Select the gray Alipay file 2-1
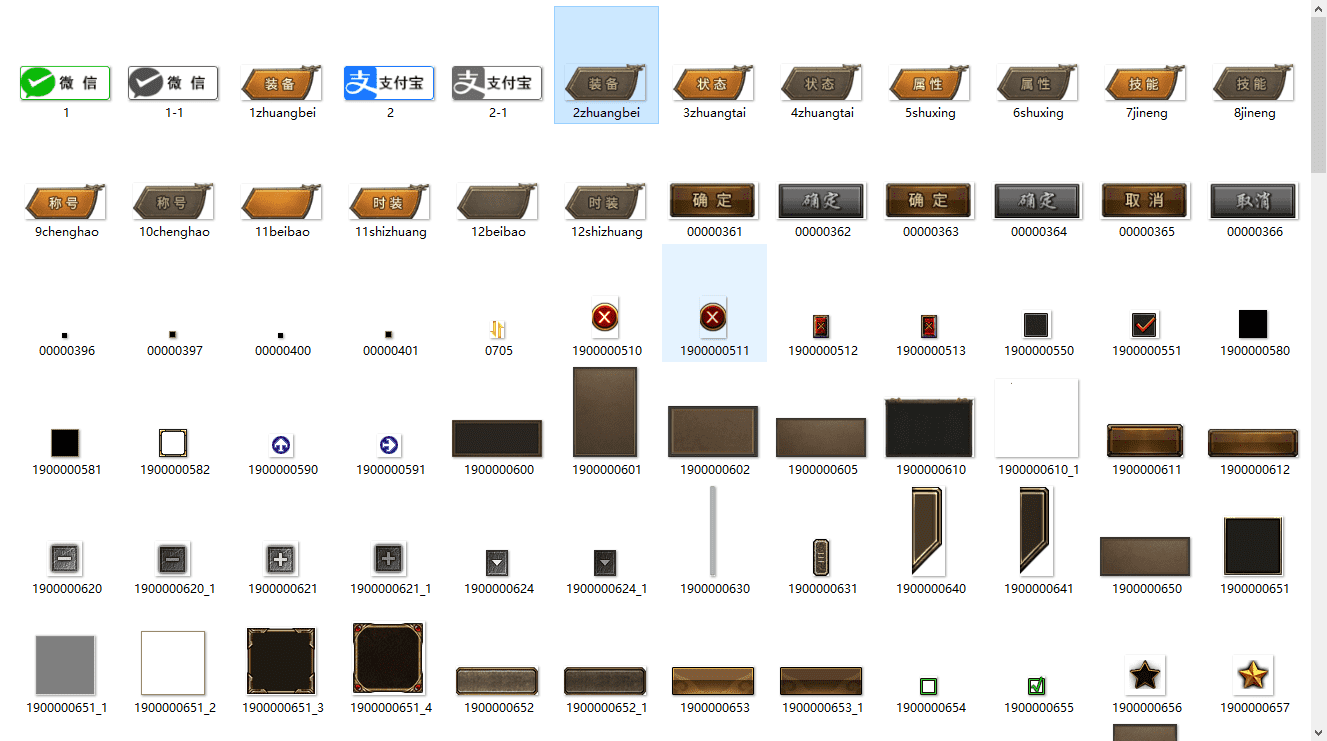Screen dimensions: 1327x741 pos(497,83)
